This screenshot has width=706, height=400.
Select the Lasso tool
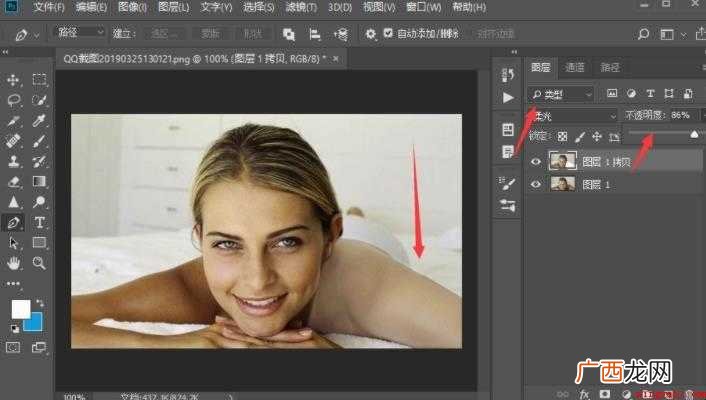point(14,100)
